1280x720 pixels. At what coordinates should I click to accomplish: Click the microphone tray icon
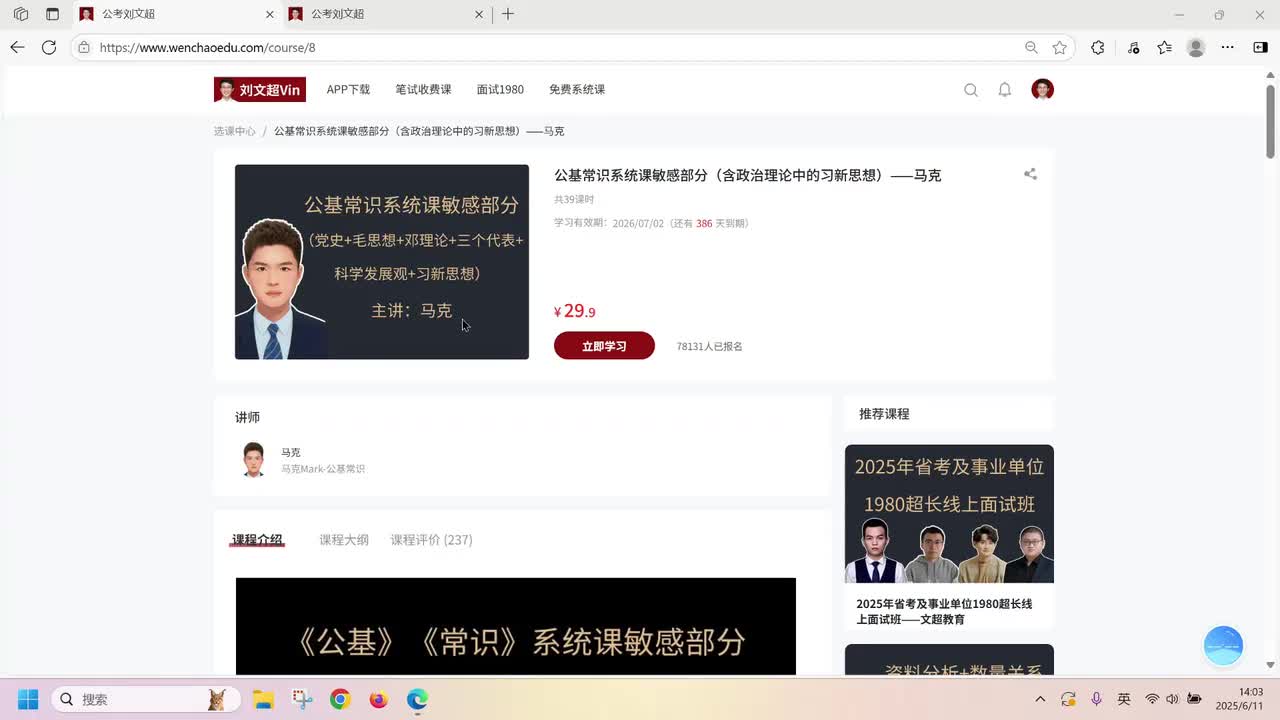click(1096, 699)
